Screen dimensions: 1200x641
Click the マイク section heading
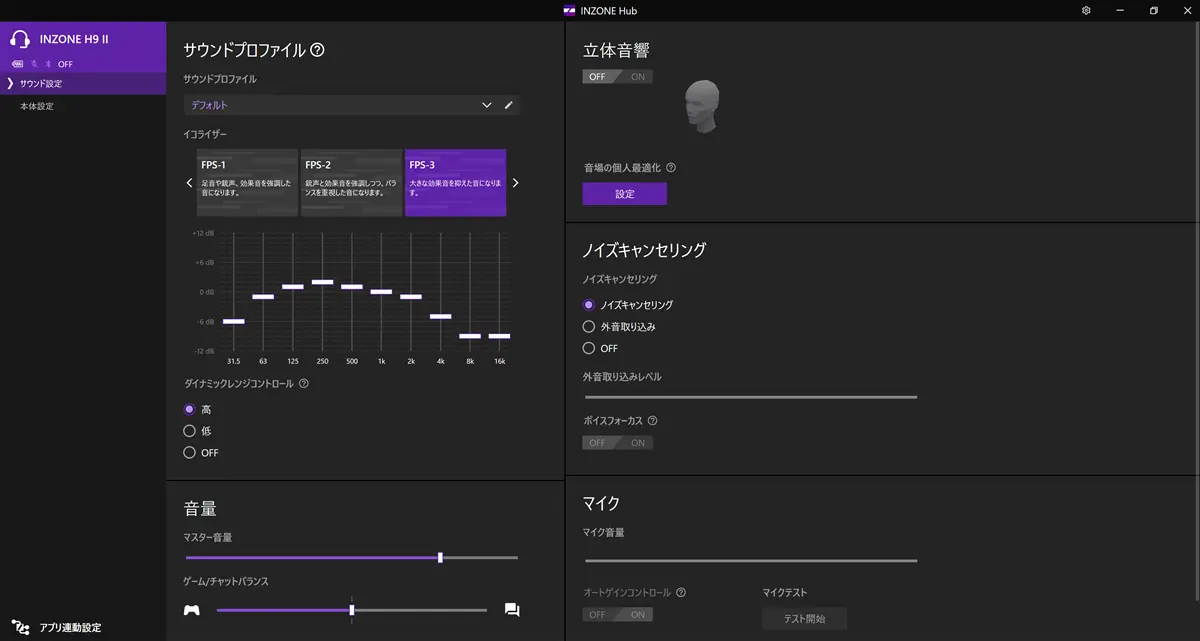click(x=602, y=502)
